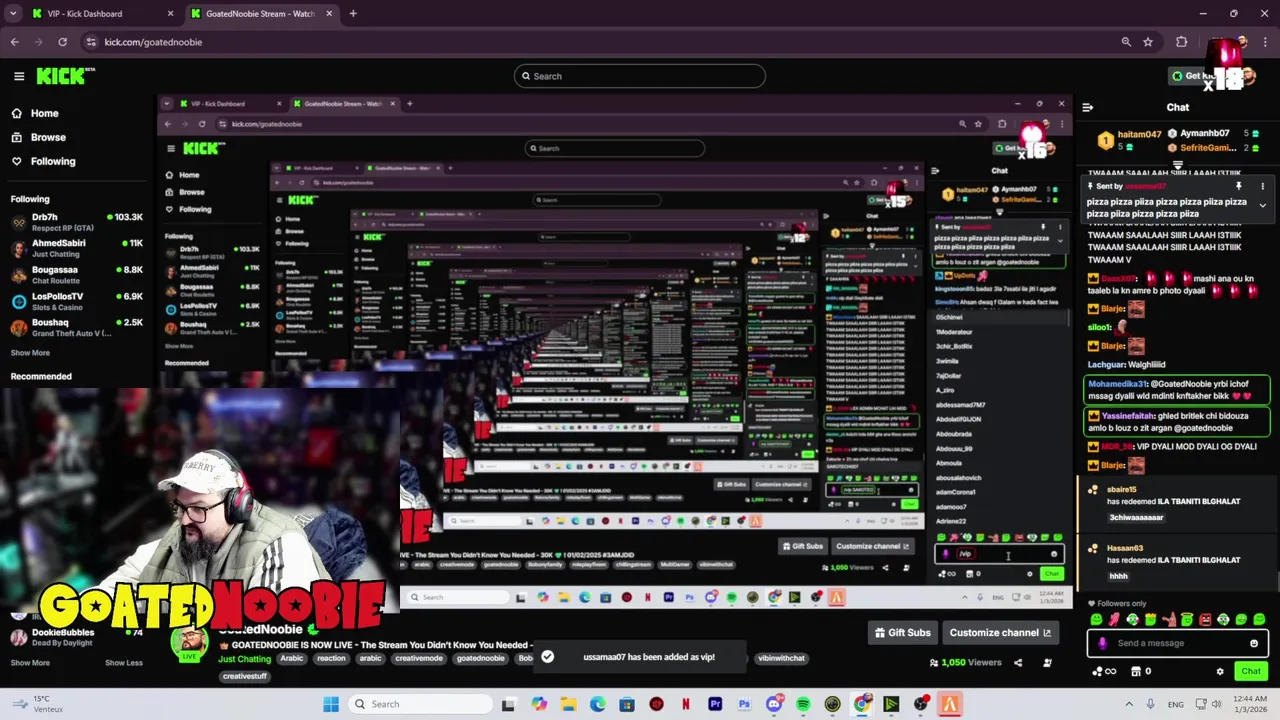Unpin the pinned chat message with pin icon
This screenshot has width=1280, height=720.
1239,186
